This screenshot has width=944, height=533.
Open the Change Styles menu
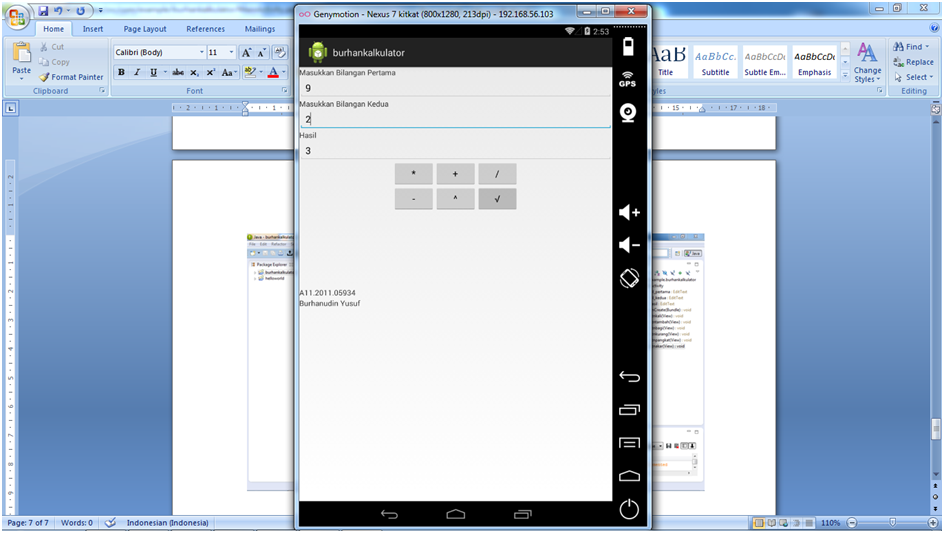[x=867, y=63]
